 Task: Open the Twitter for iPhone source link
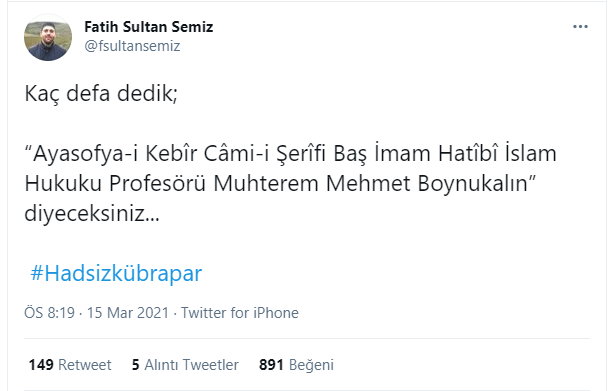pos(240,313)
